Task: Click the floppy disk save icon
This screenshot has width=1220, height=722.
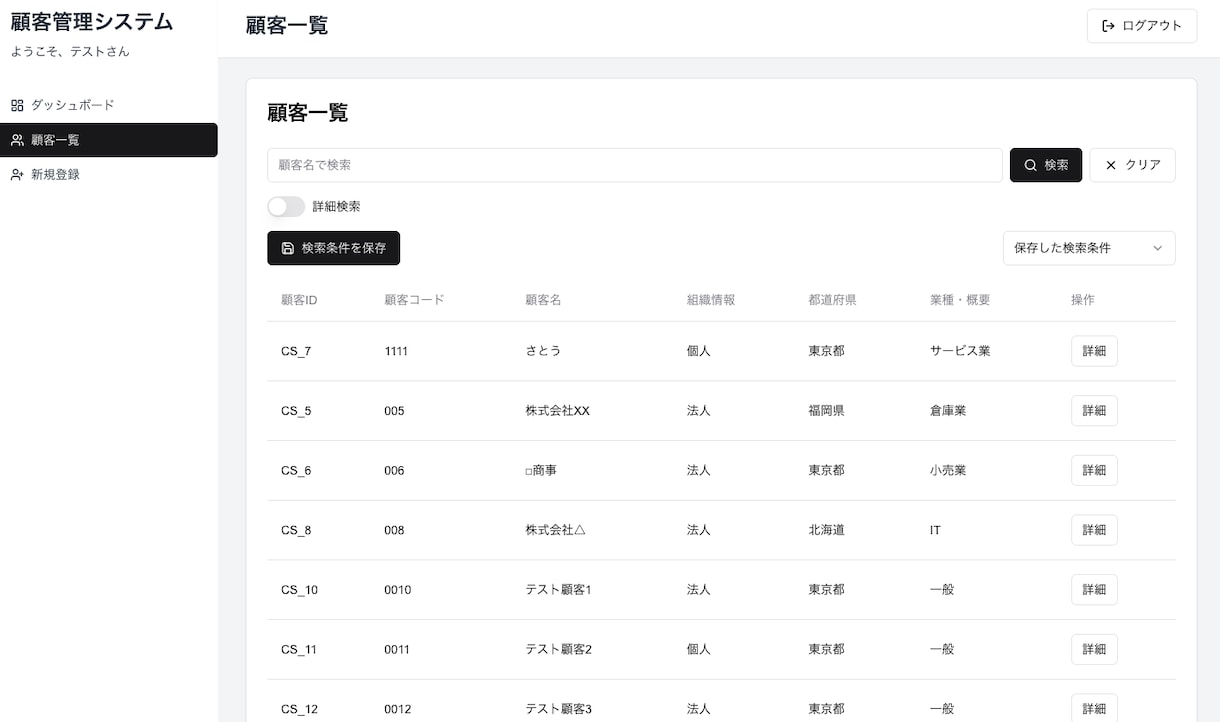Action: coord(288,248)
